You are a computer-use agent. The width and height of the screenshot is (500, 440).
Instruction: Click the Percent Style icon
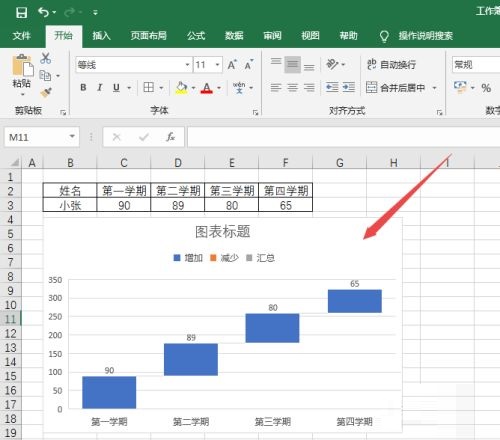click(486, 88)
